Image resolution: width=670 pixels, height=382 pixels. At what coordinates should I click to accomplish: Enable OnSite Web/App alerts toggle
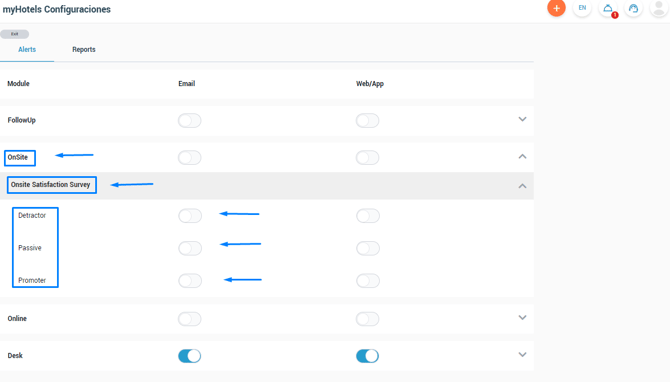(x=367, y=158)
